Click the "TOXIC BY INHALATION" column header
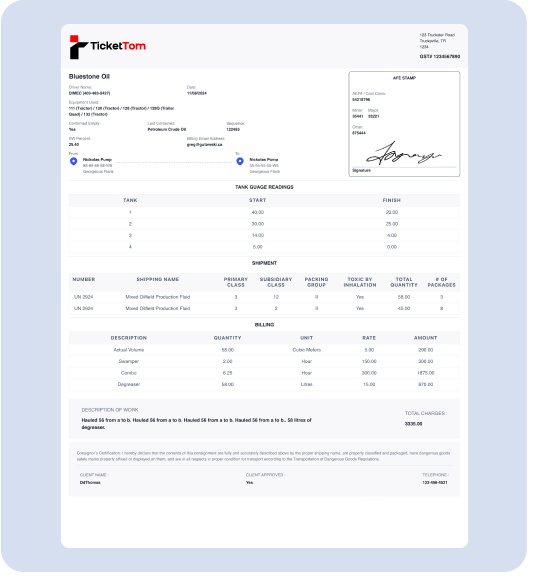The width and height of the screenshot is (544, 576). pos(360,282)
